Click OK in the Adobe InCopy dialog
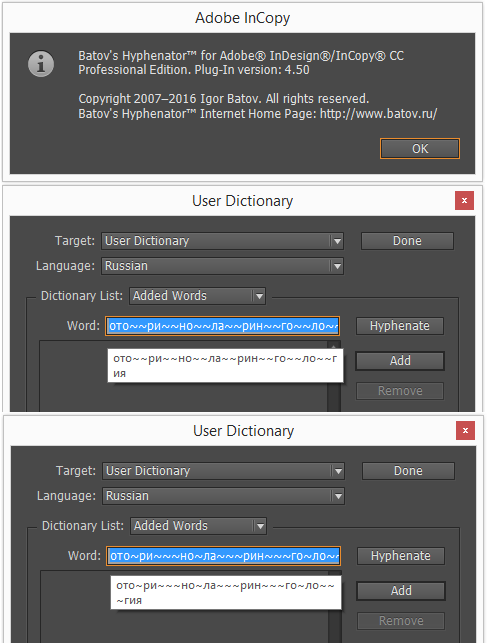487x643 pixels. point(420,148)
